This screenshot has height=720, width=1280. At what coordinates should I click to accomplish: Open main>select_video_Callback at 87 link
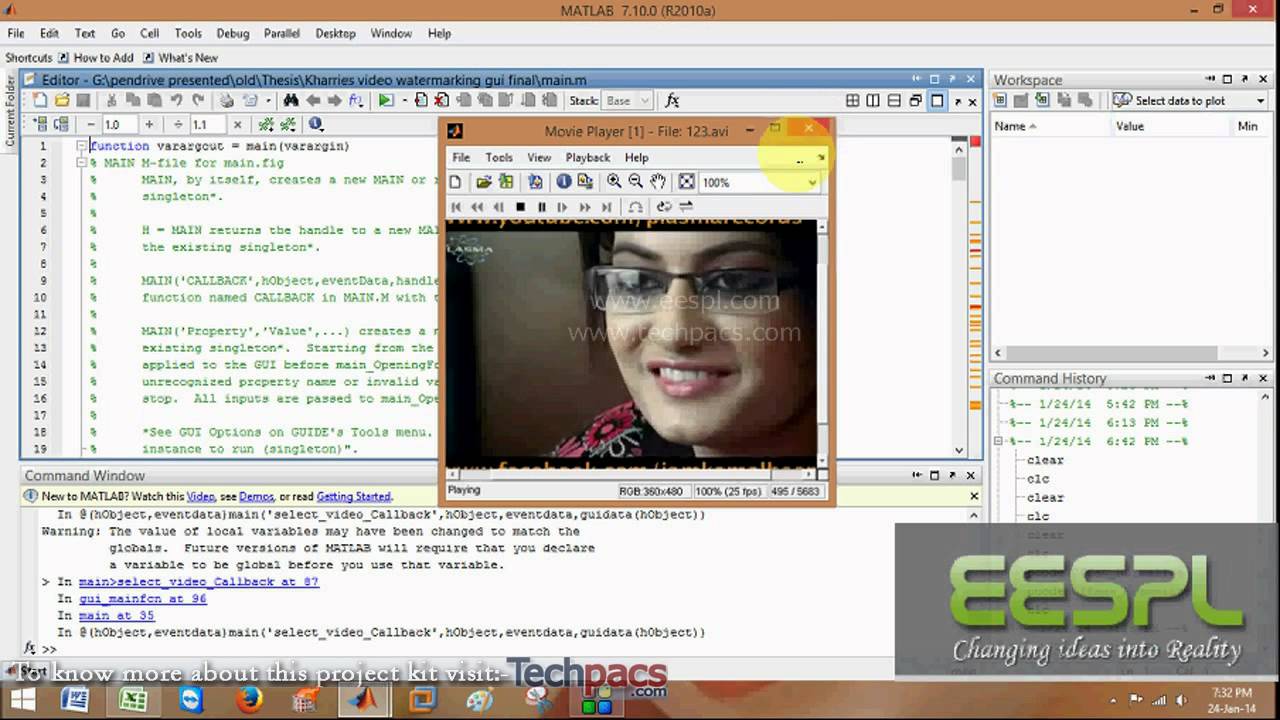pyautogui.click(x=199, y=582)
